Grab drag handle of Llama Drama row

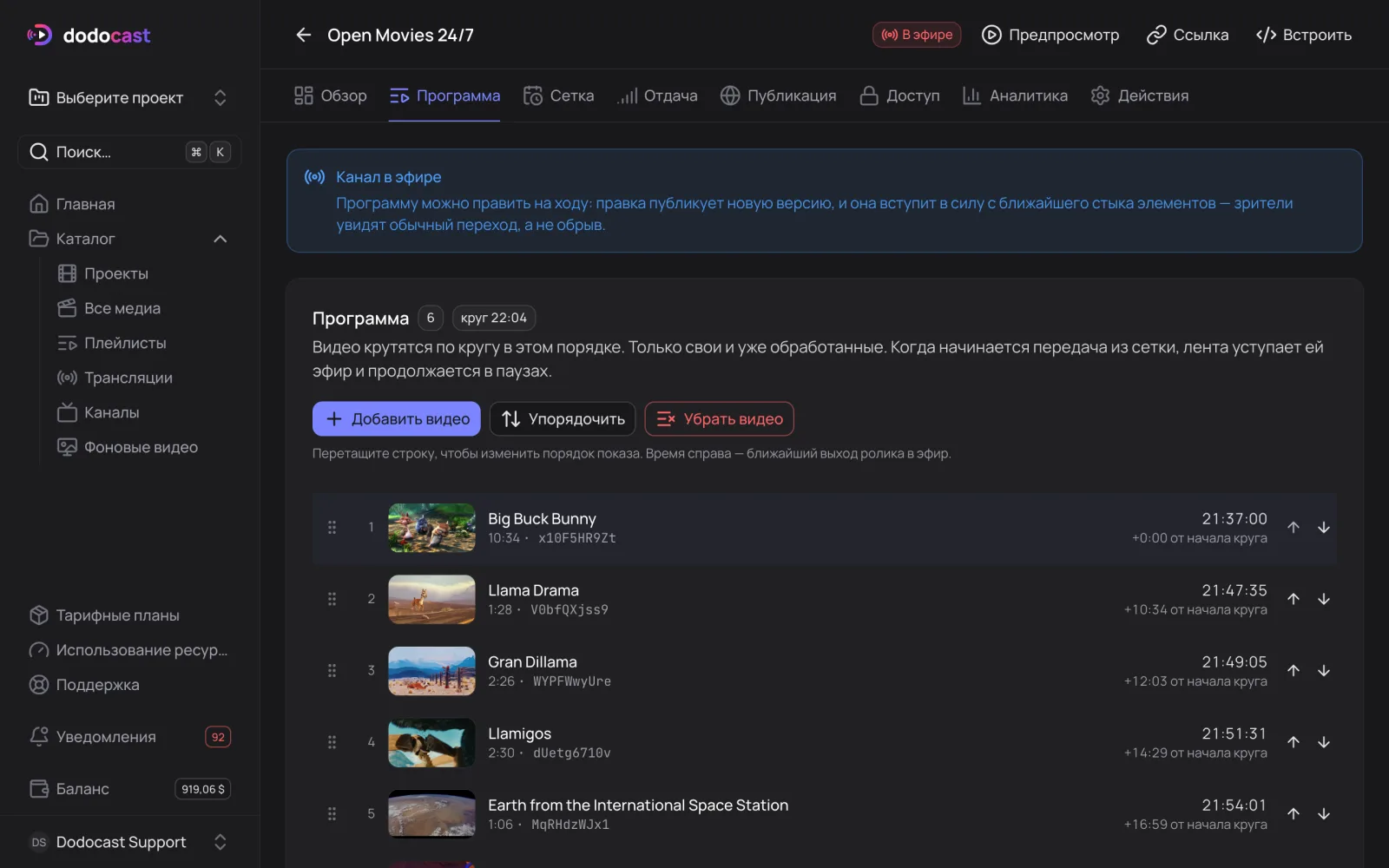click(x=332, y=599)
